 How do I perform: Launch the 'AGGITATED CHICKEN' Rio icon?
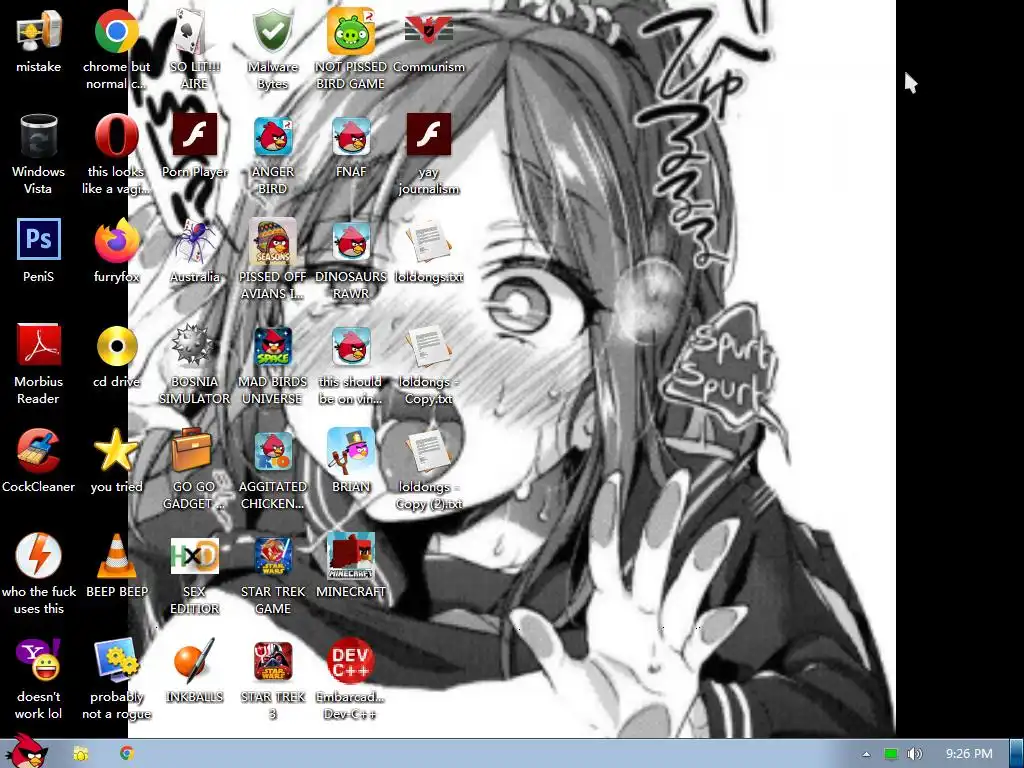tap(272, 451)
